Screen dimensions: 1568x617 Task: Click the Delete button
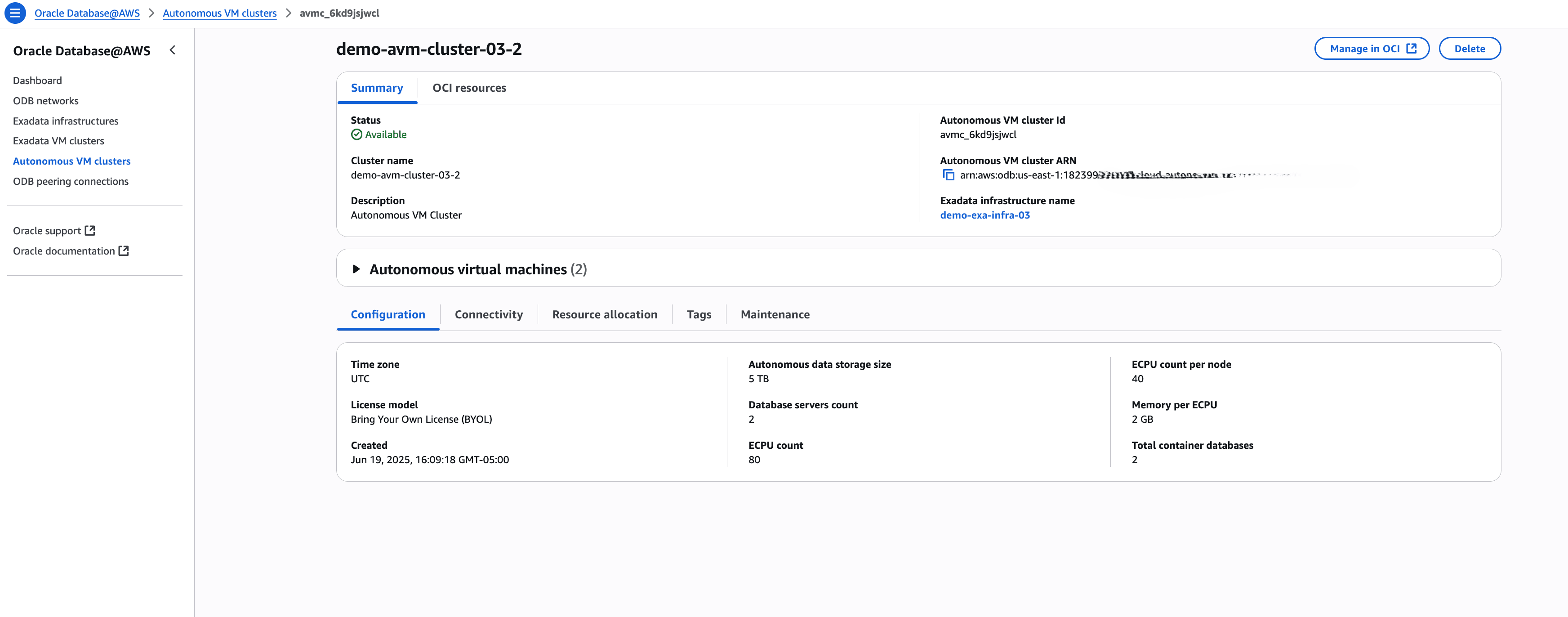click(1470, 48)
